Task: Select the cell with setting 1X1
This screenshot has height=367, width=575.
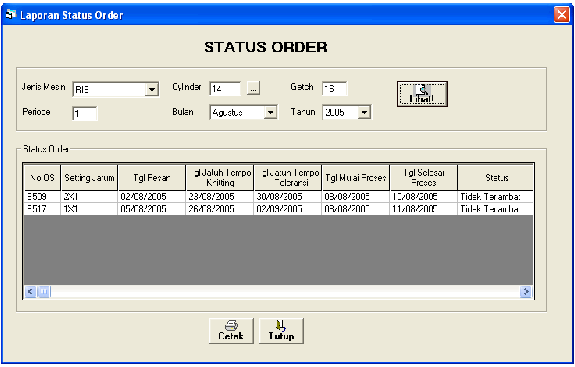Action: [x=89, y=209]
